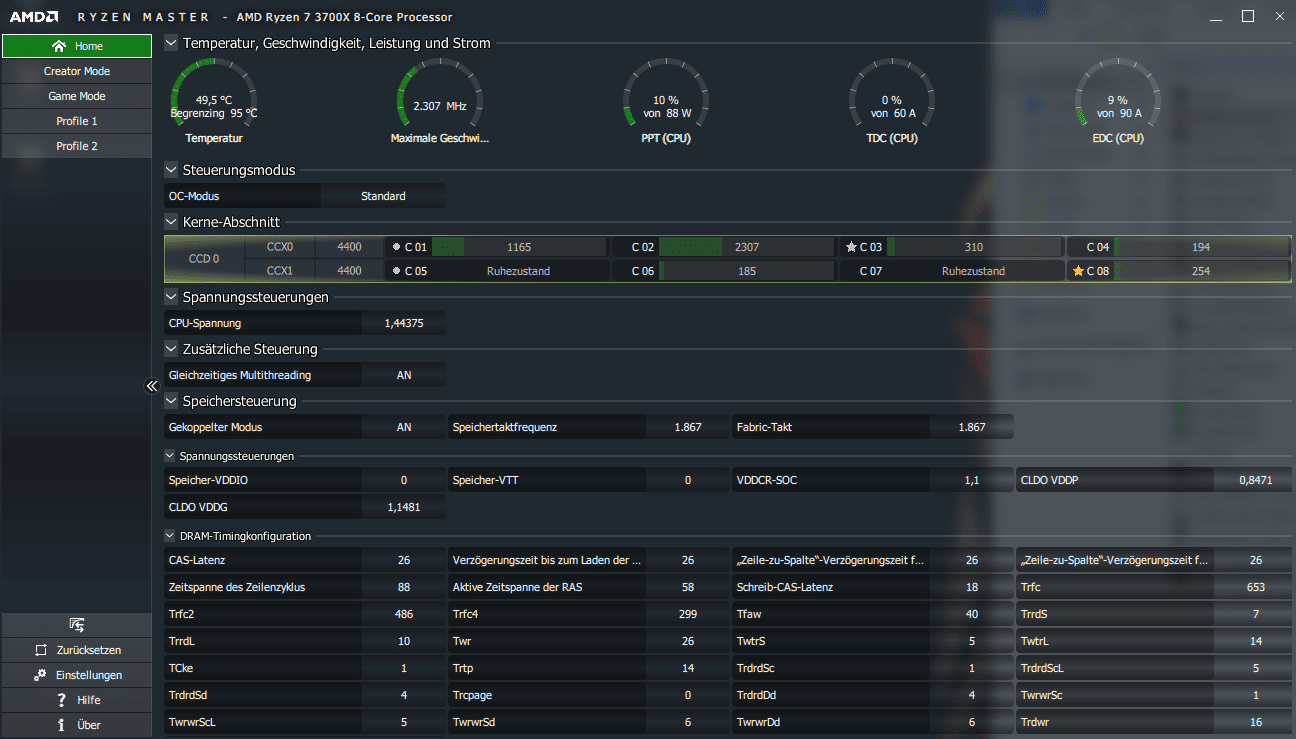Click the import/export icon above Zurücksetzen
The image size is (1296, 739).
click(x=77, y=625)
